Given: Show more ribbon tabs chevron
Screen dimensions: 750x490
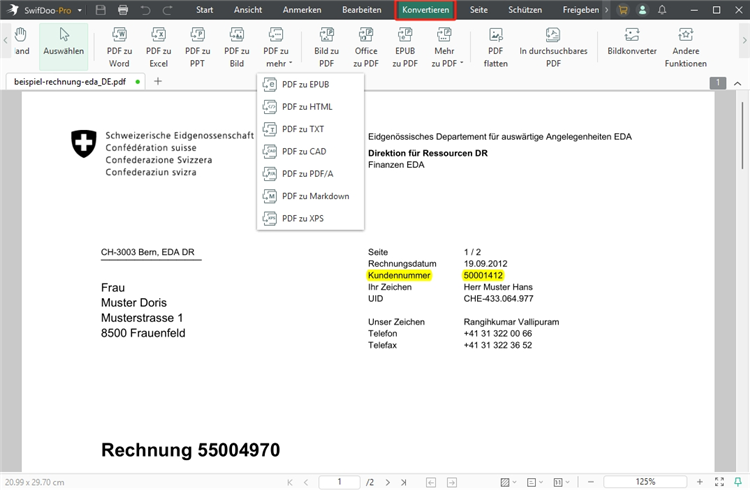Looking at the screenshot, I should (607, 10).
